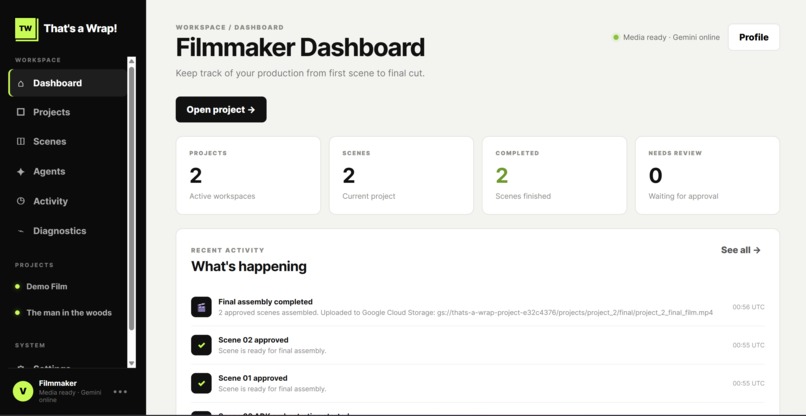Go to the Scenes section
806x416 pixels.
coord(67,141)
